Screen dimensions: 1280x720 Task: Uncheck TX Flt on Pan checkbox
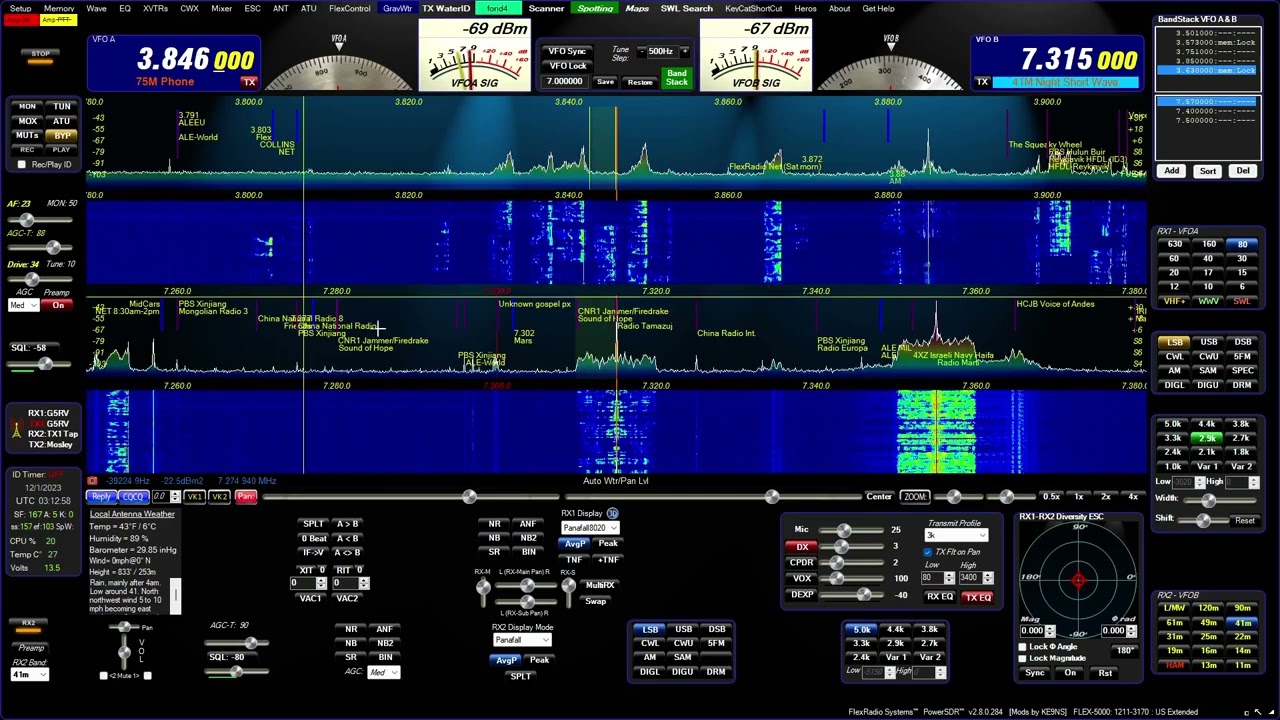[927, 552]
